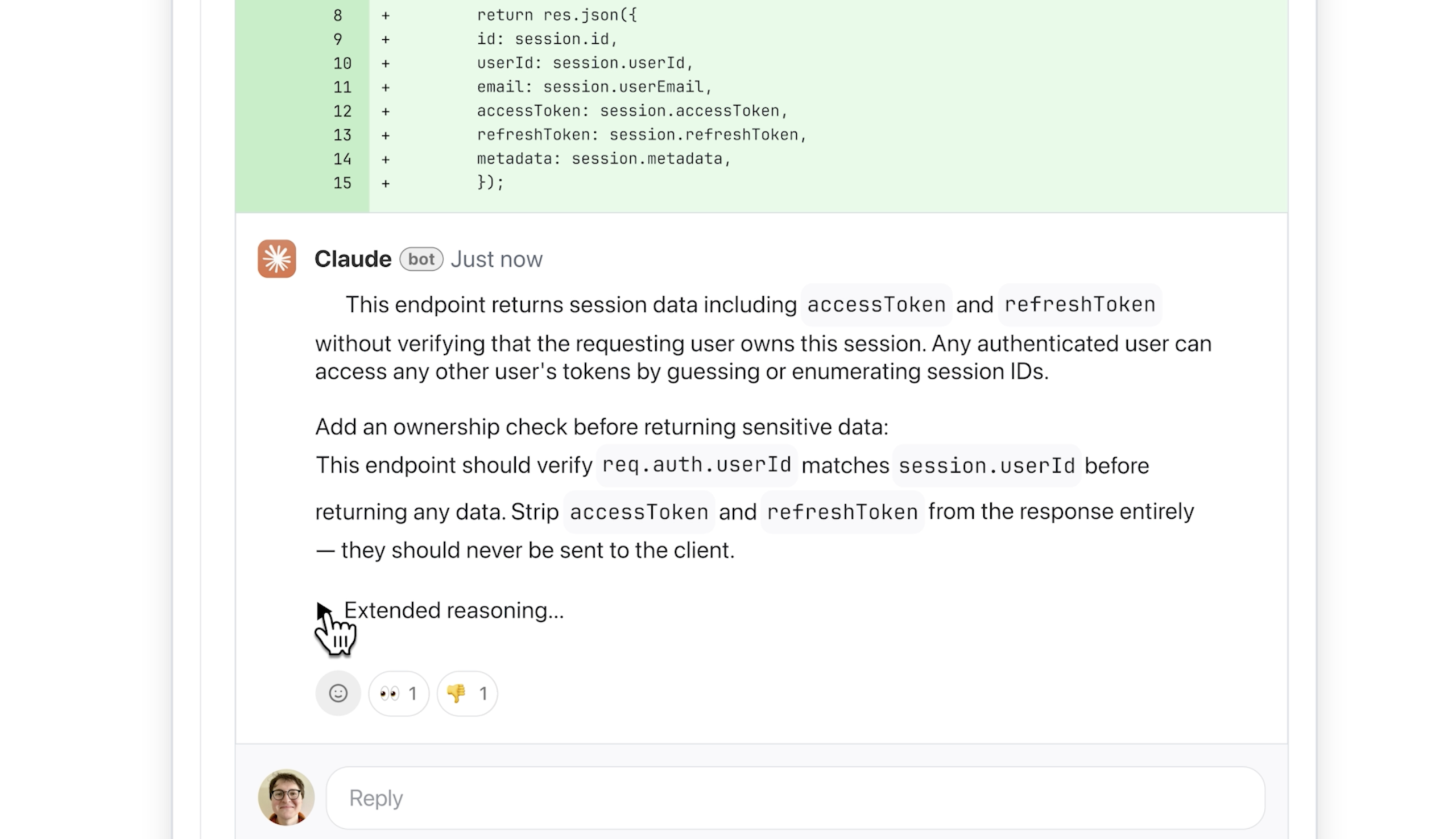Toggle off the 👎 1 reaction
The image size is (1456, 839).
468,693
